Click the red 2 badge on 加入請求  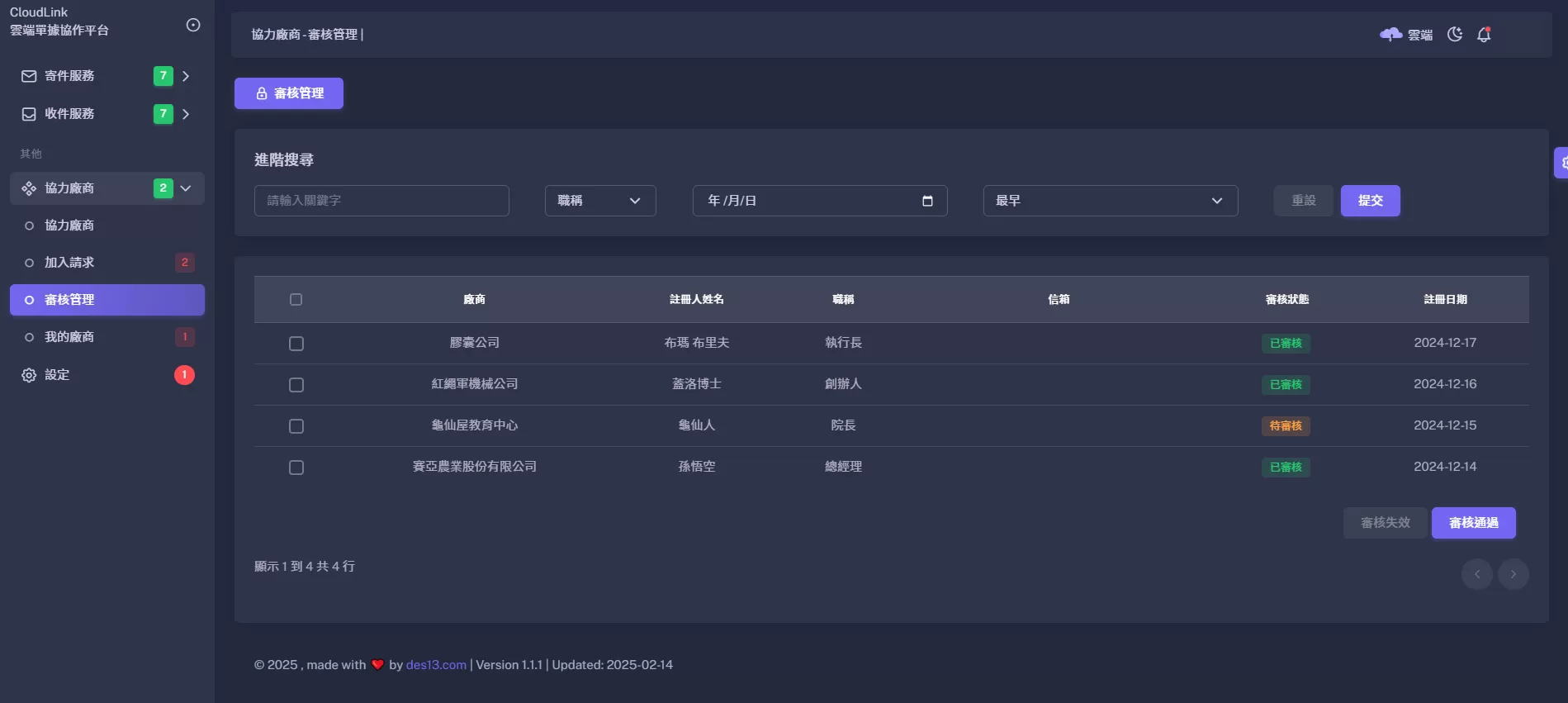(185, 263)
